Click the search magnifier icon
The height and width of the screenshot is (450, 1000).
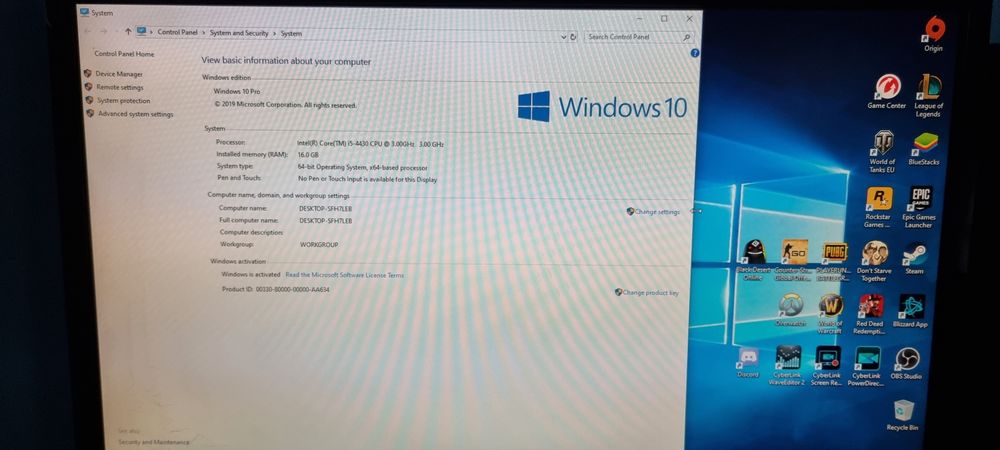(x=686, y=38)
